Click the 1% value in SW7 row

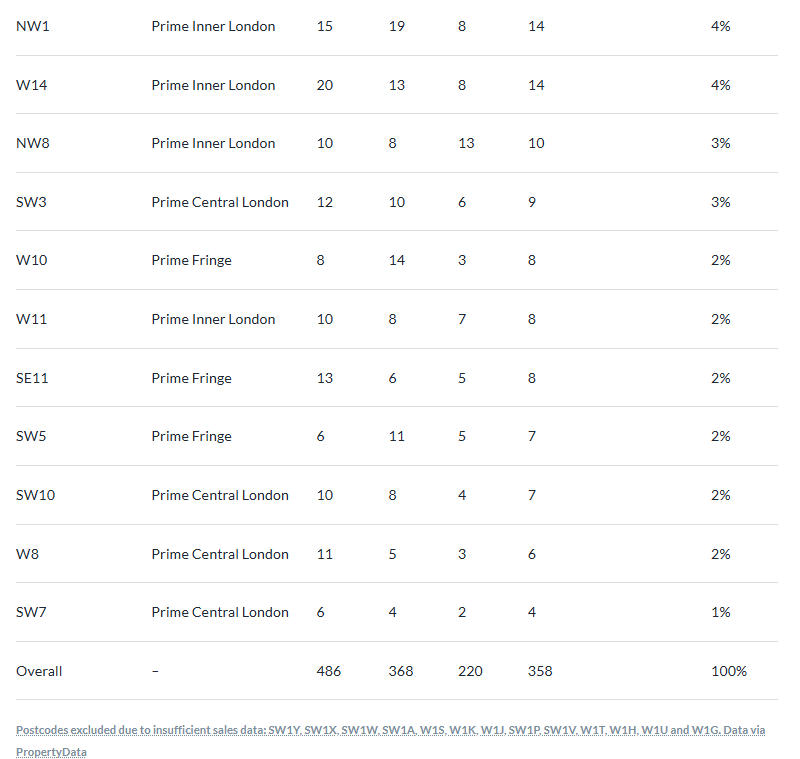coord(720,612)
